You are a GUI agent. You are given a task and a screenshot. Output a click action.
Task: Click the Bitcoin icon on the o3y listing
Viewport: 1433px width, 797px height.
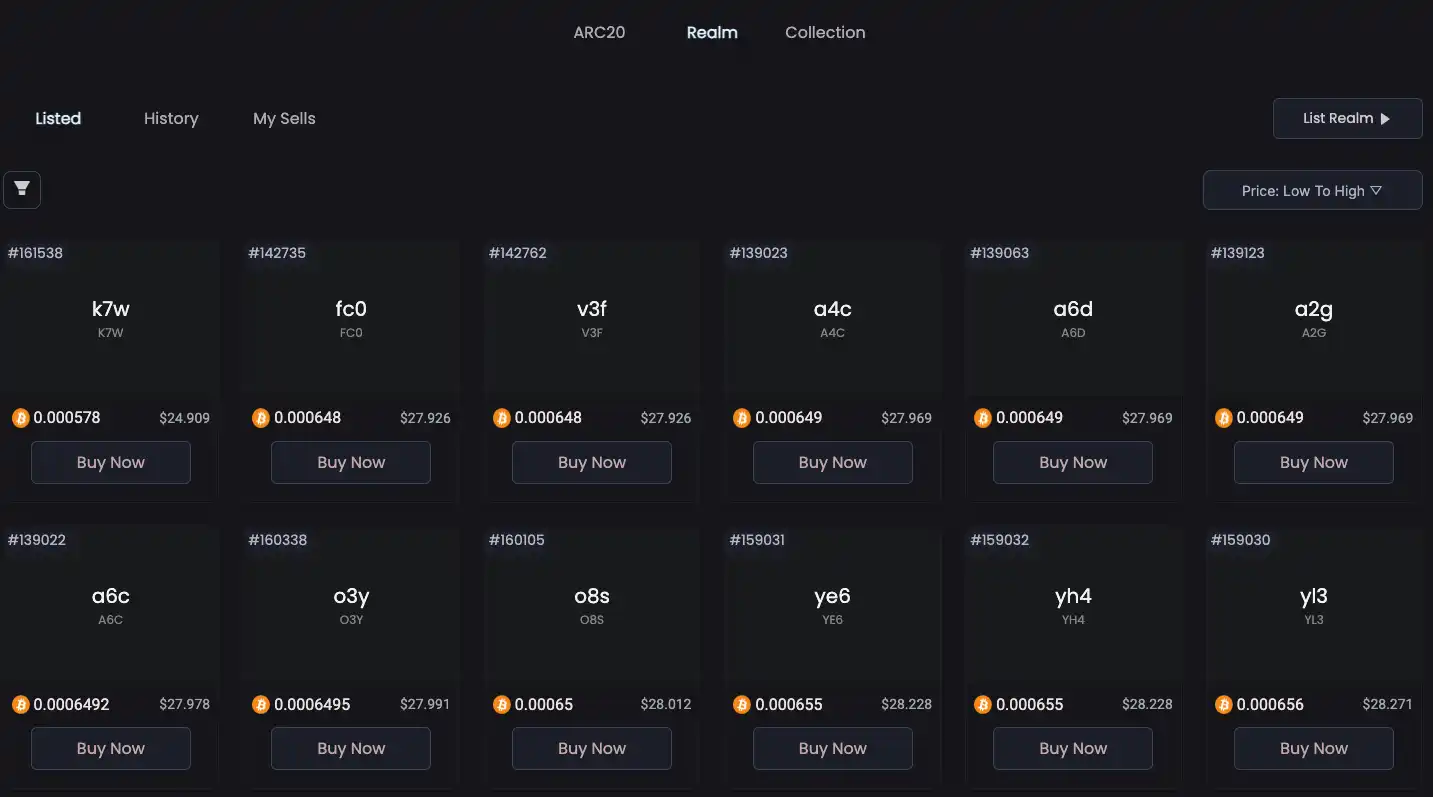pos(261,705)
